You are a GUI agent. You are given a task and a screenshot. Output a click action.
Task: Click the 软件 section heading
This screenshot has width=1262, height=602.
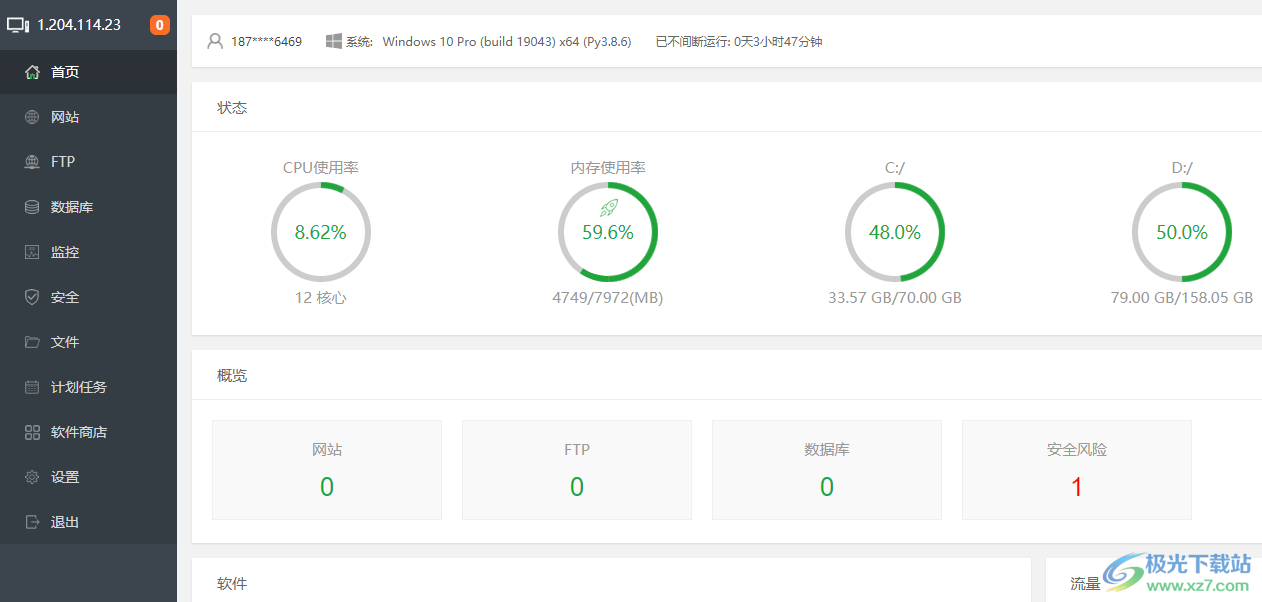click(232, 584)
